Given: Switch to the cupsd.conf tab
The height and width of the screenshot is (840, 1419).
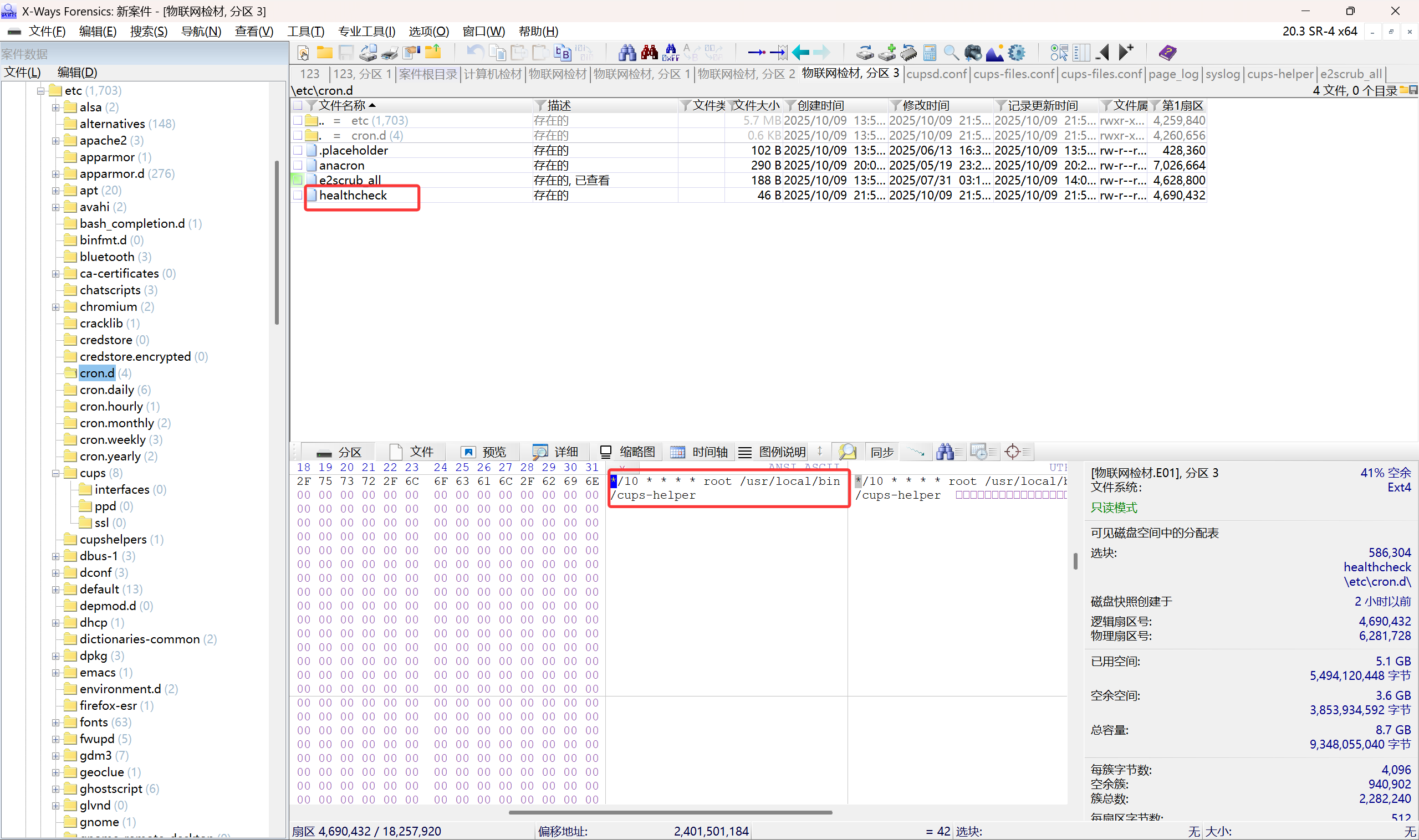Looking at the screenshot, I should click(936, 74).
